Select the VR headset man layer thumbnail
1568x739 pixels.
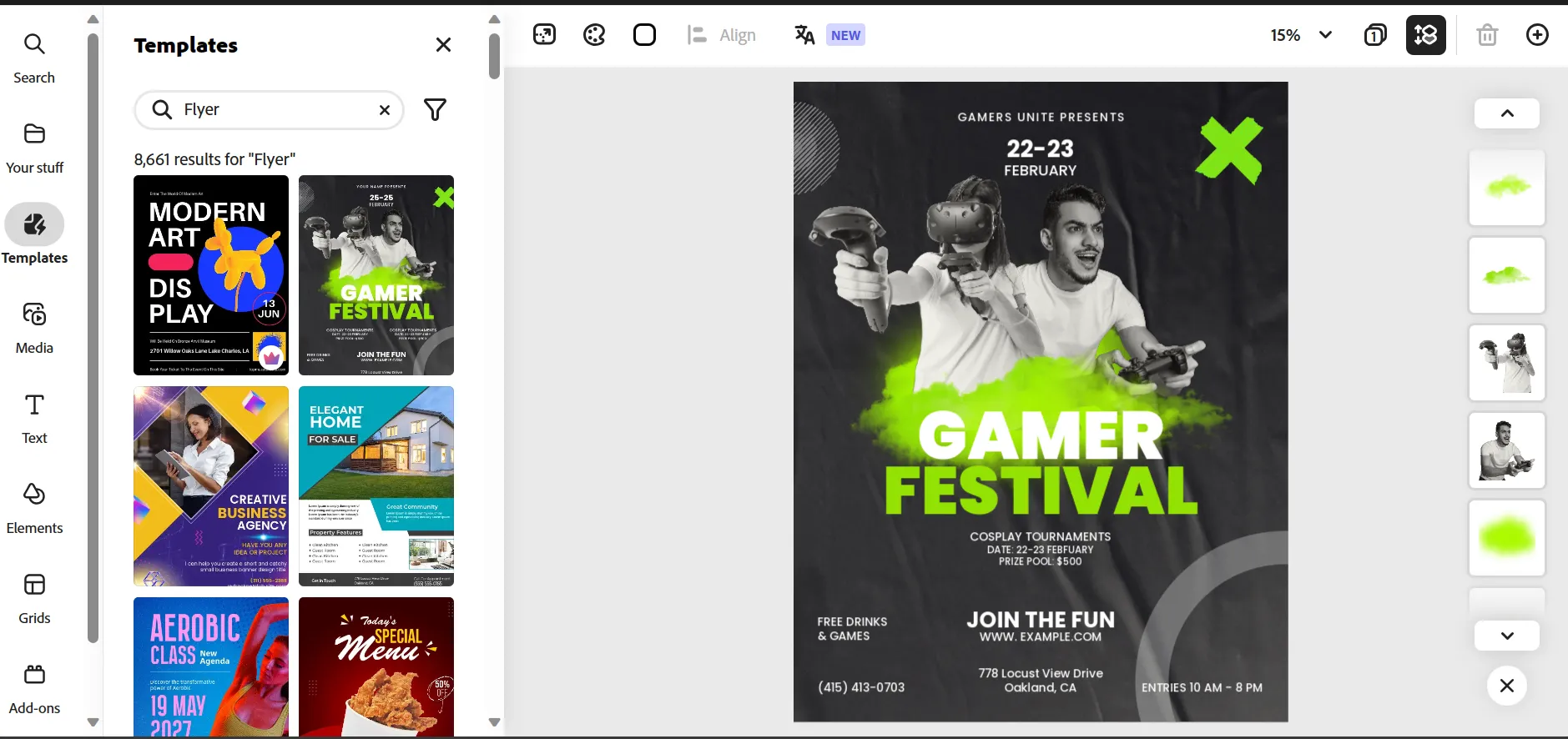[1507, 363]
